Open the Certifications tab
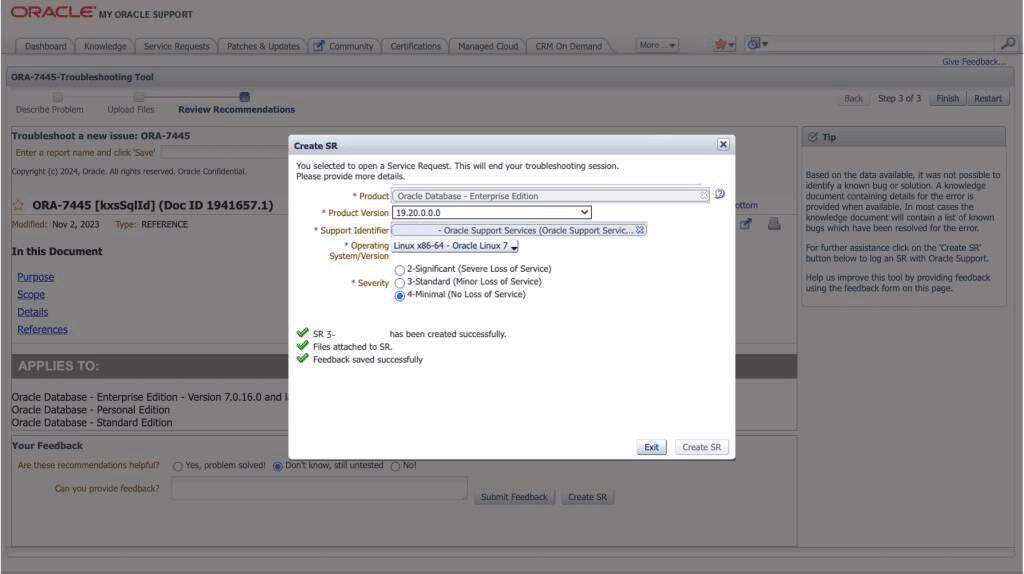The width and height of the screenshot is (1024, 574). 415,46
